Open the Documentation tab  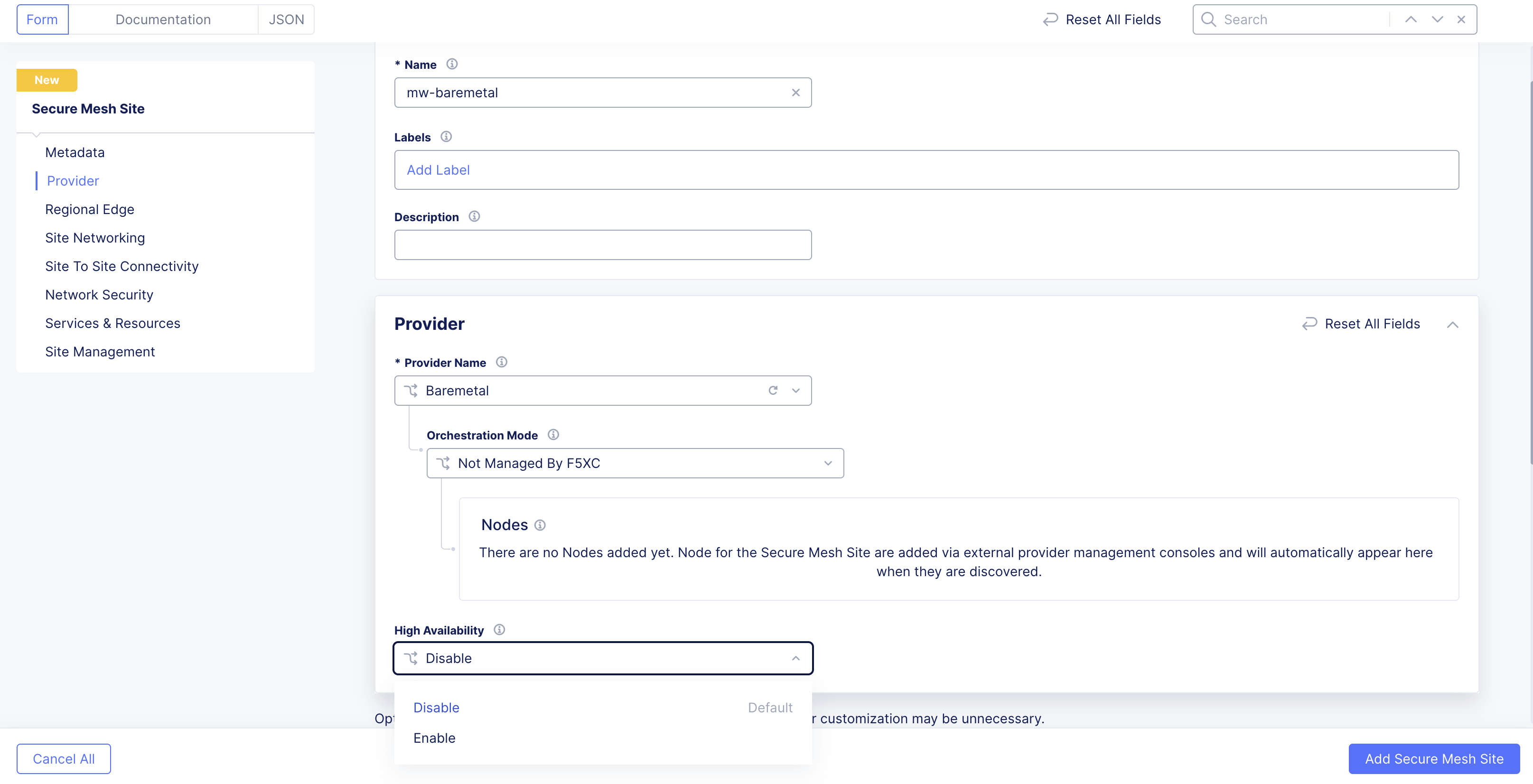click(x=163, y=19)
